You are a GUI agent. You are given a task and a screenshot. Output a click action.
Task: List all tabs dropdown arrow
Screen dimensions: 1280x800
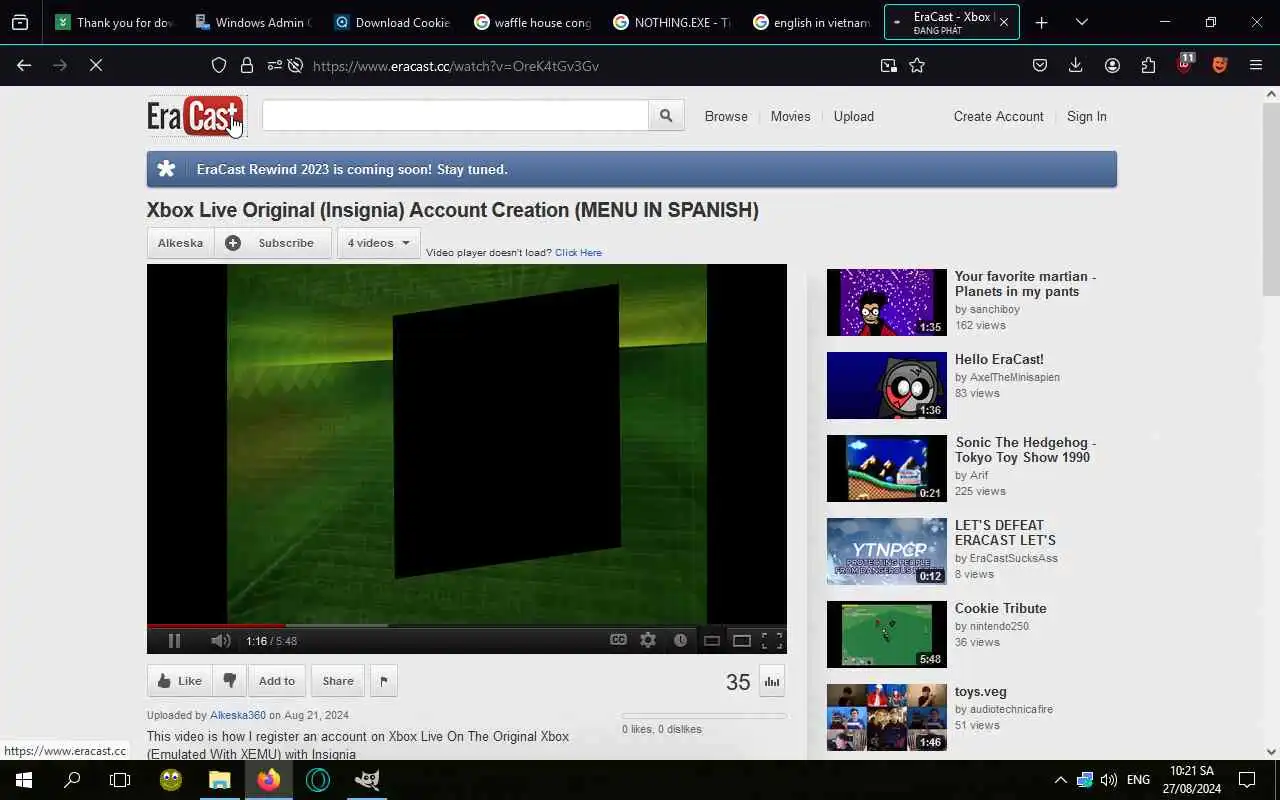click(x=1081, y=22)
